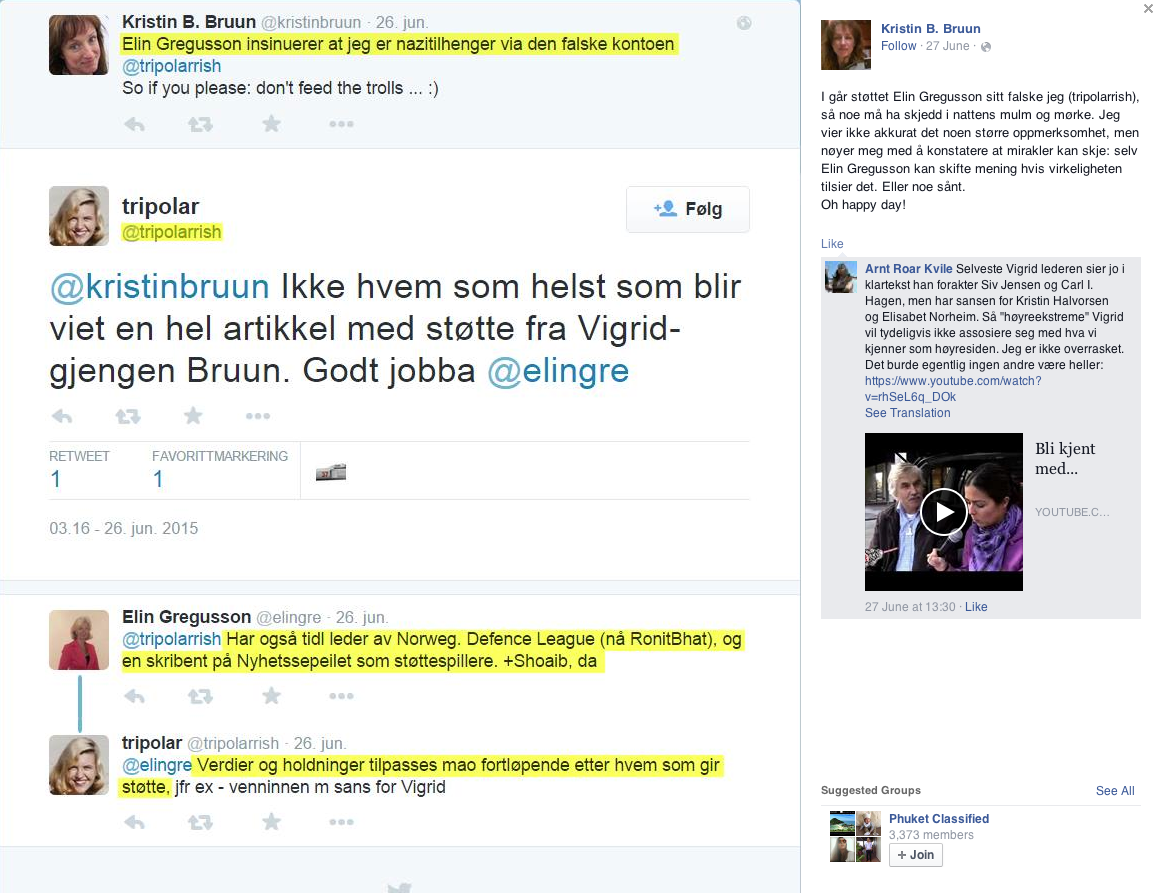Screen dimensions: 1161x893
Task: Open the retweeter avatar thumbnail
Action: (x=331, y=472)
